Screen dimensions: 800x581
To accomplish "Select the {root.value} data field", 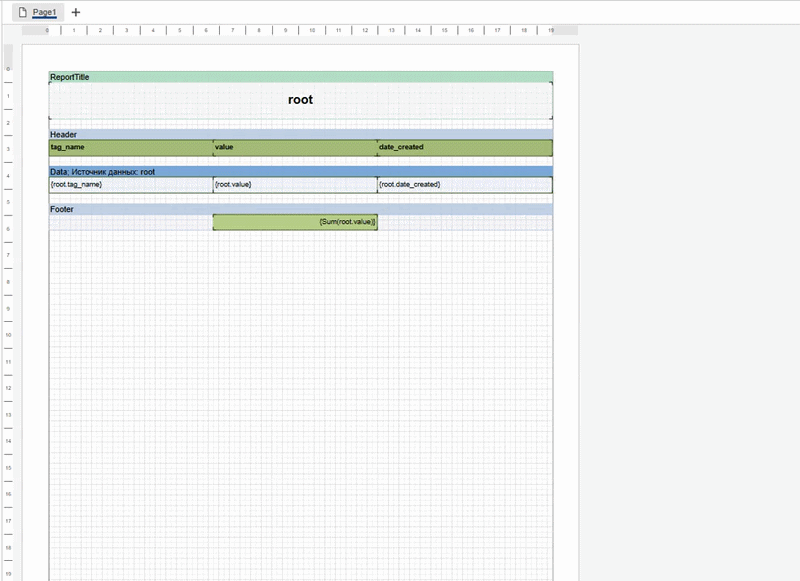I will 295,185.
